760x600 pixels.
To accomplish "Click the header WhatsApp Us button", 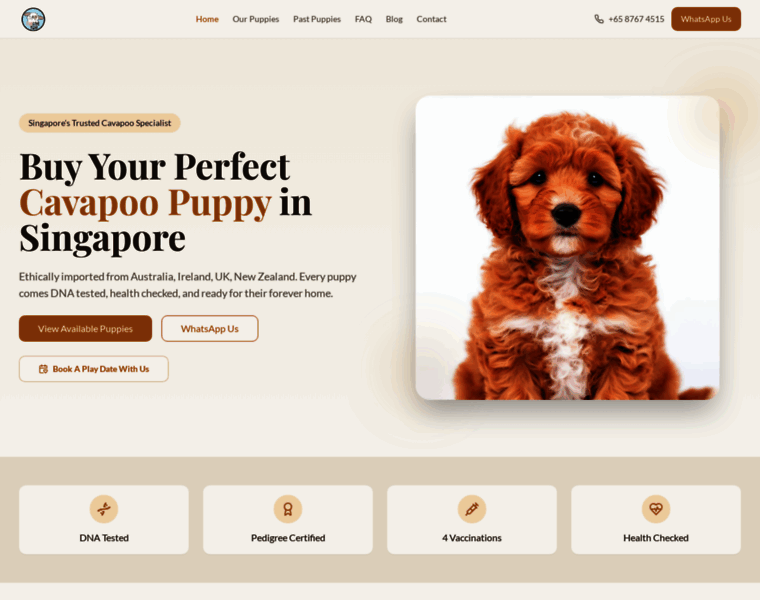I will 706,19.
